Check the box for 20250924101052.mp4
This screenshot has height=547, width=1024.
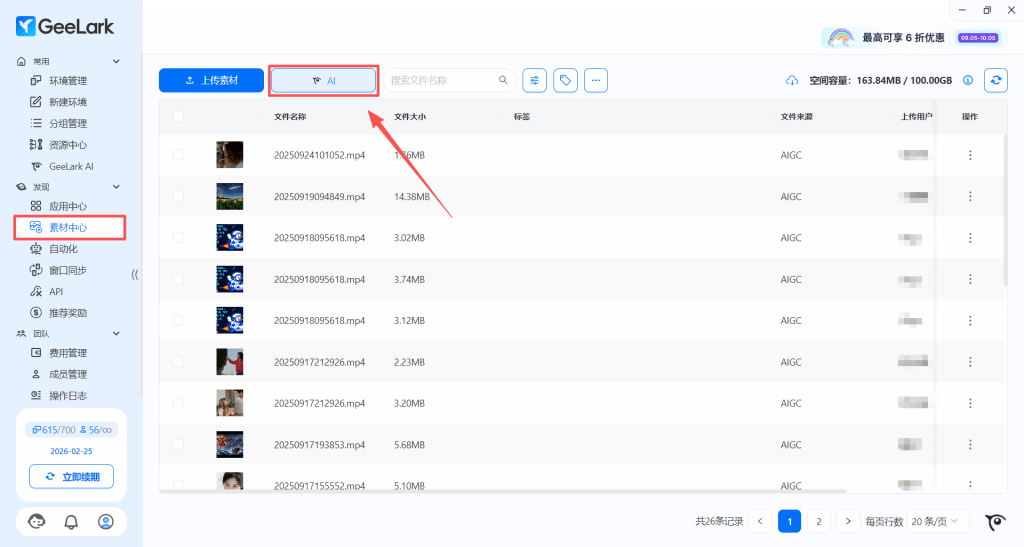[178, 155]
